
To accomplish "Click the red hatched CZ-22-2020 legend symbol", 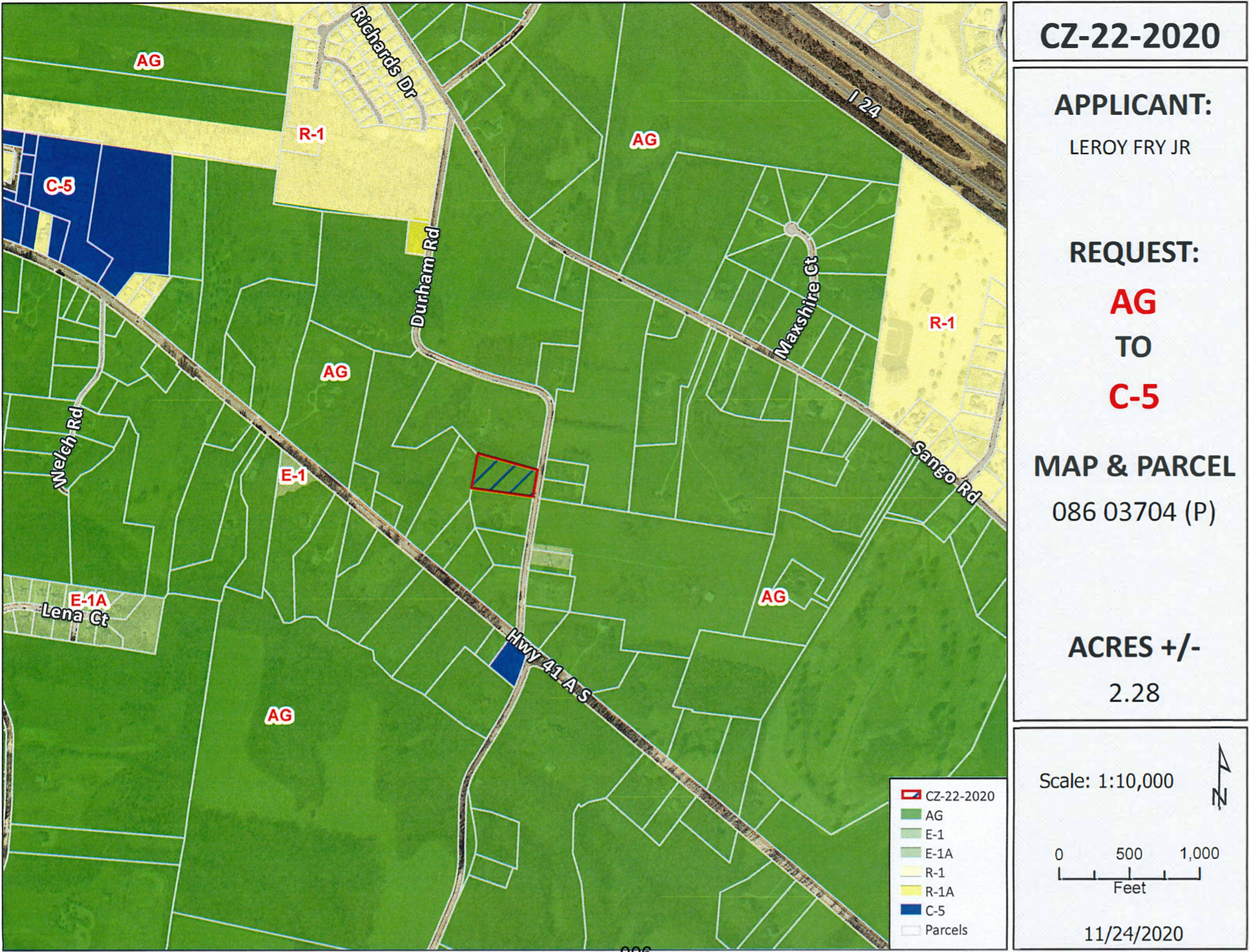I will coord(911,795).
